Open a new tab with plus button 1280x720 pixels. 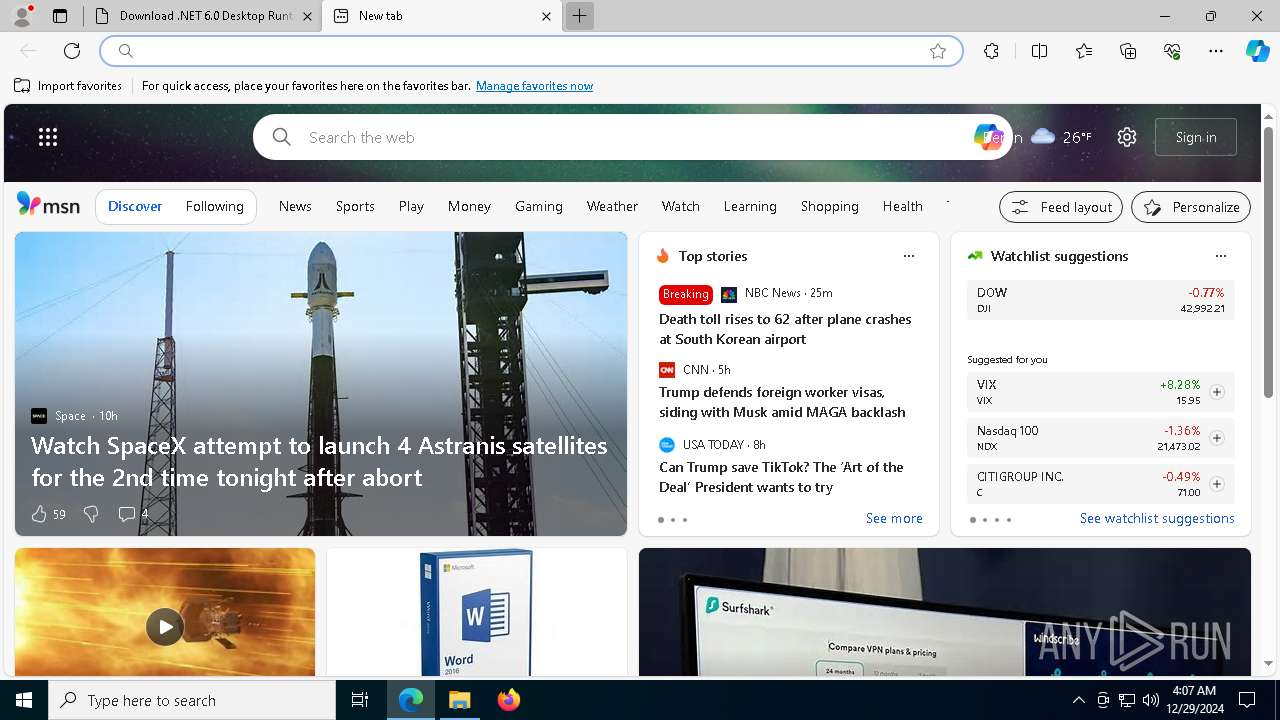point(579,16)
